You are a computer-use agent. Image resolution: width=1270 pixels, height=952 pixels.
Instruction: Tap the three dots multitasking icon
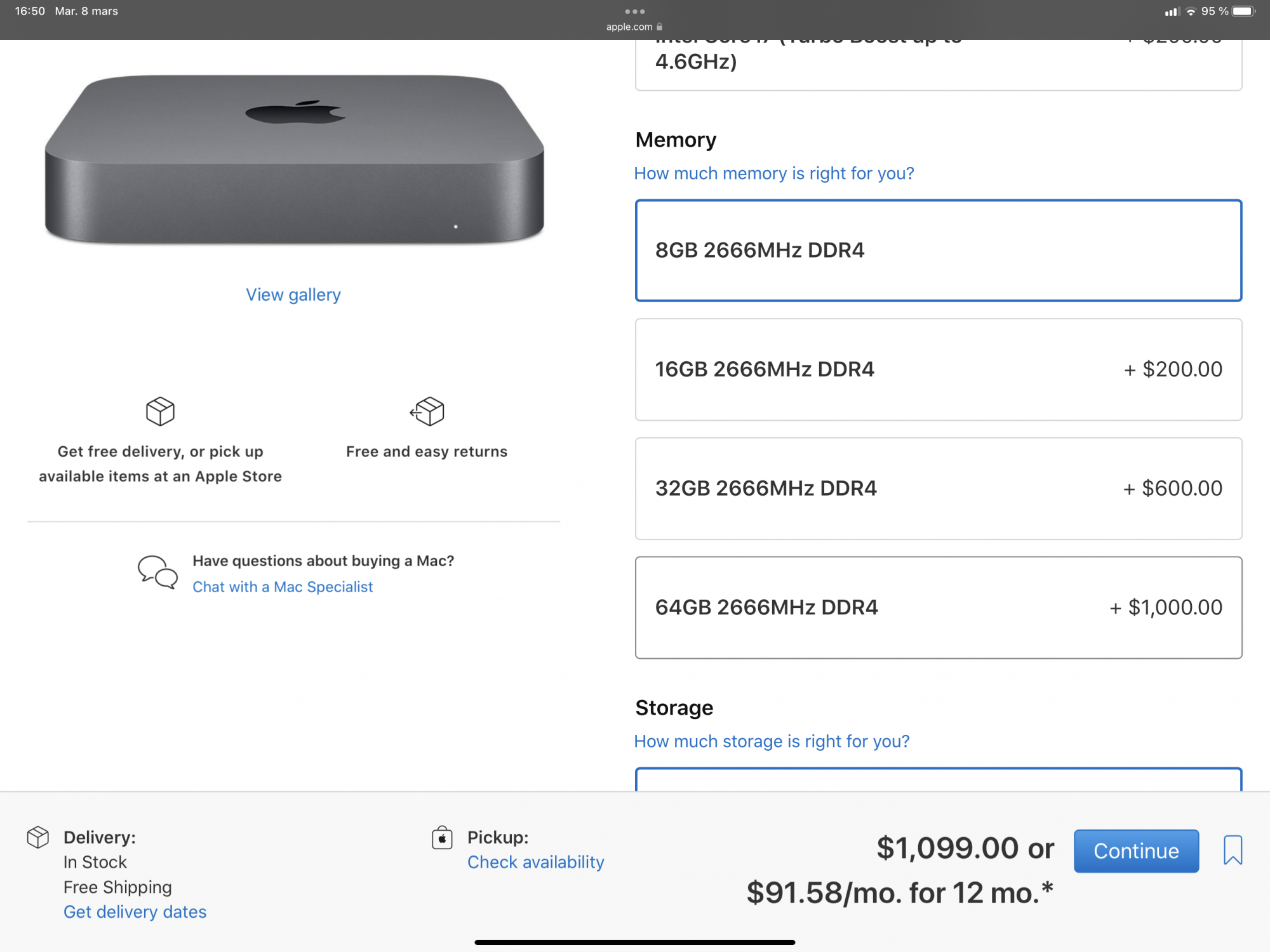coord(634,11)
